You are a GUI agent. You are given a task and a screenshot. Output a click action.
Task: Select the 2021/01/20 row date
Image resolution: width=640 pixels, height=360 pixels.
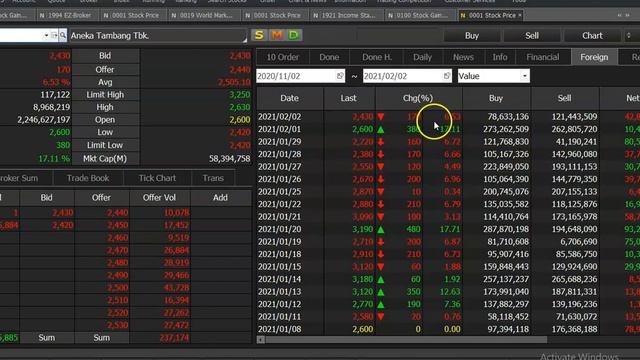tap(279, 229)
